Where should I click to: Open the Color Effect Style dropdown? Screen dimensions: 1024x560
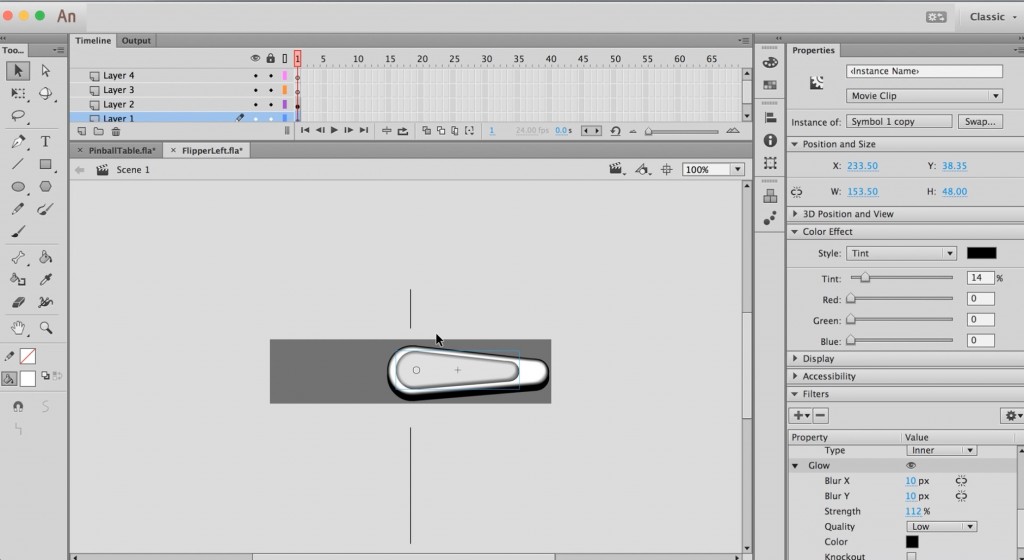click(901, 253)
